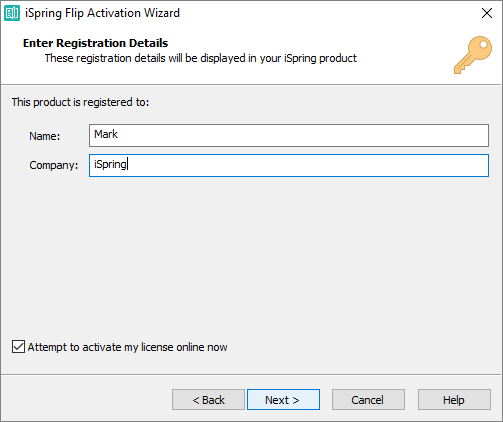The image size is (503, 422).
Task: Click the 'Name:' field label
Action: [45, 136]
